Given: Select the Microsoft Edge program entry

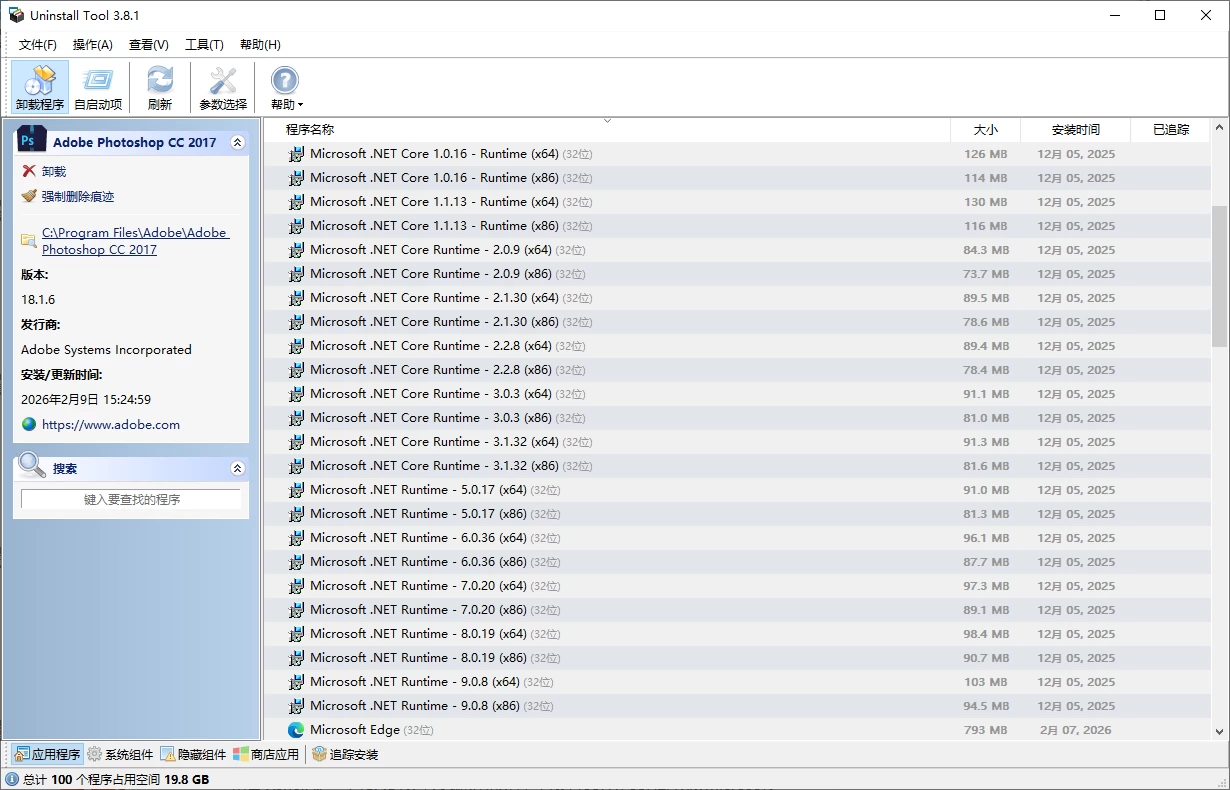Looking at the screenshot, I should click(x=355, y=730).
